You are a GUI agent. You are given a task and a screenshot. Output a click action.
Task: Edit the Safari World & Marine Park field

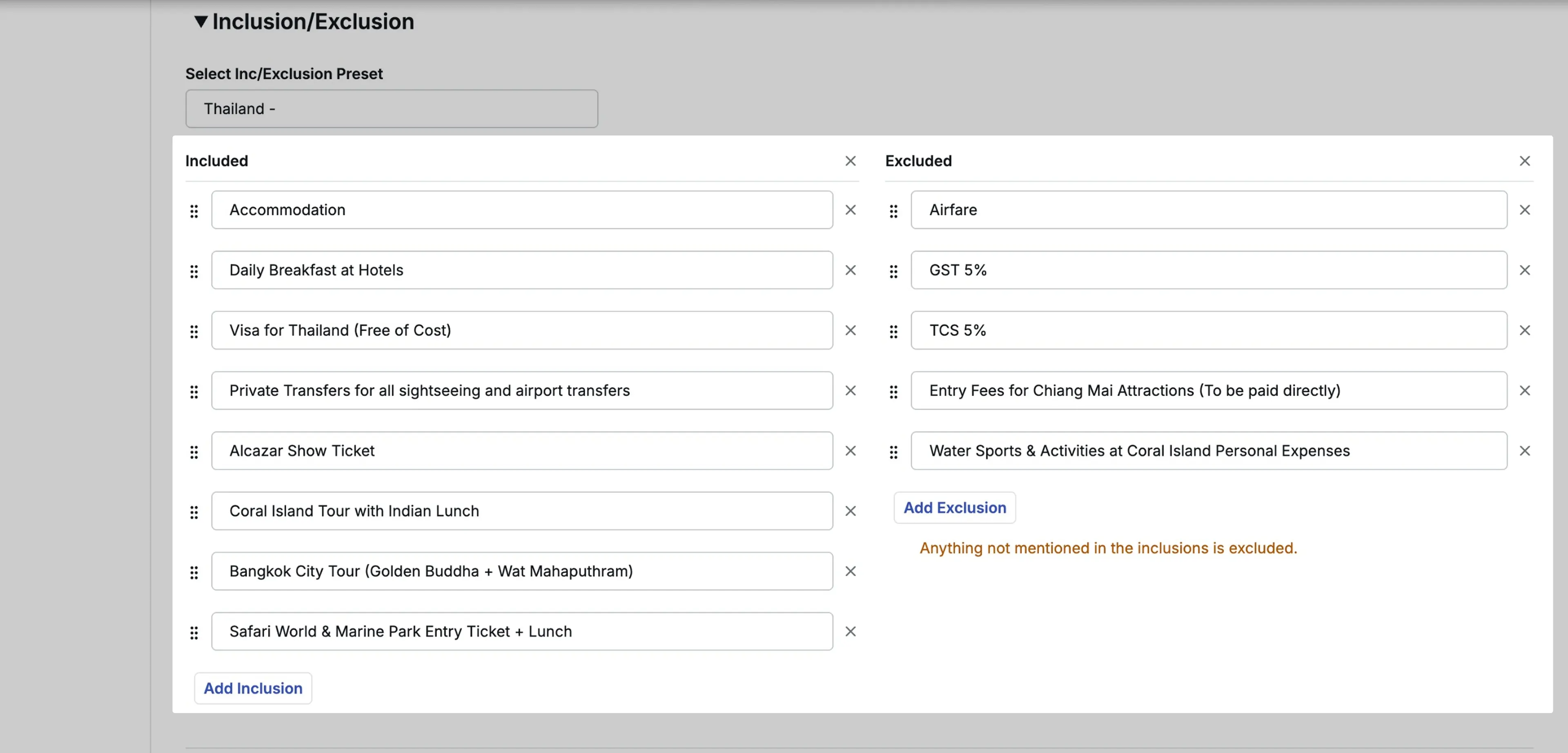click(522, 632)
